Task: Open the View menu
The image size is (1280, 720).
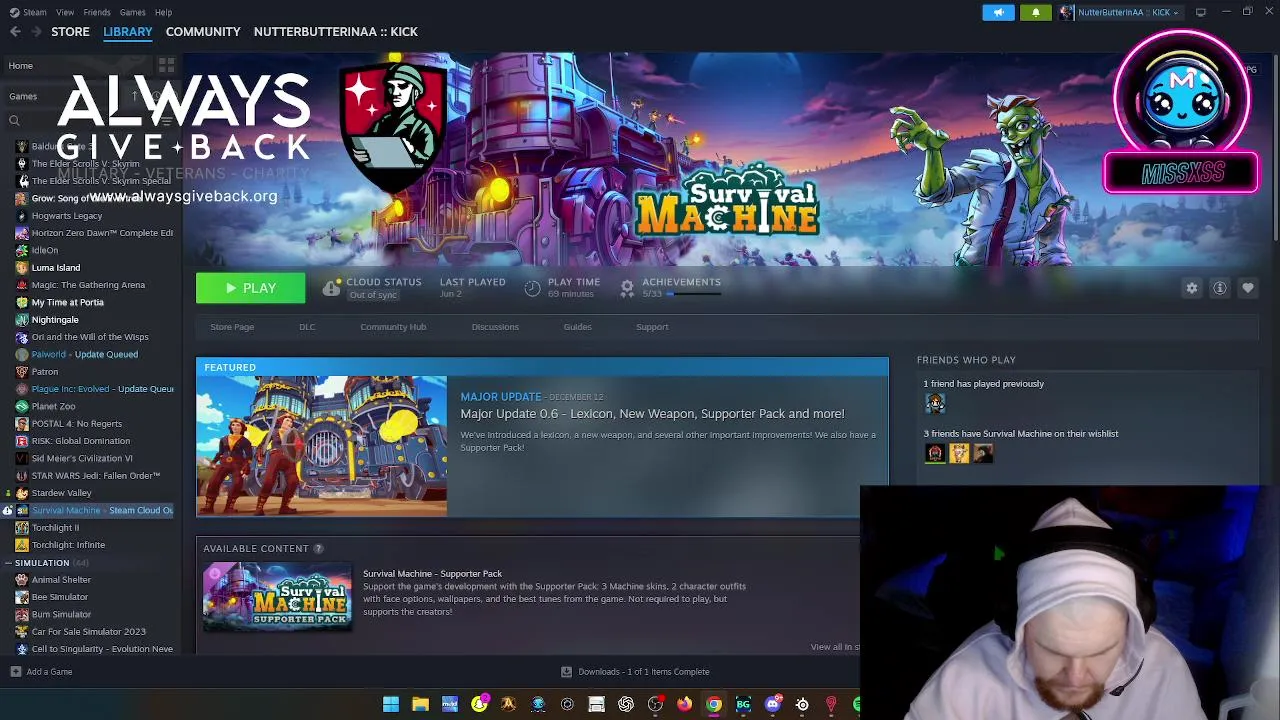Action: pyautogui.click(x=65, y=12)
